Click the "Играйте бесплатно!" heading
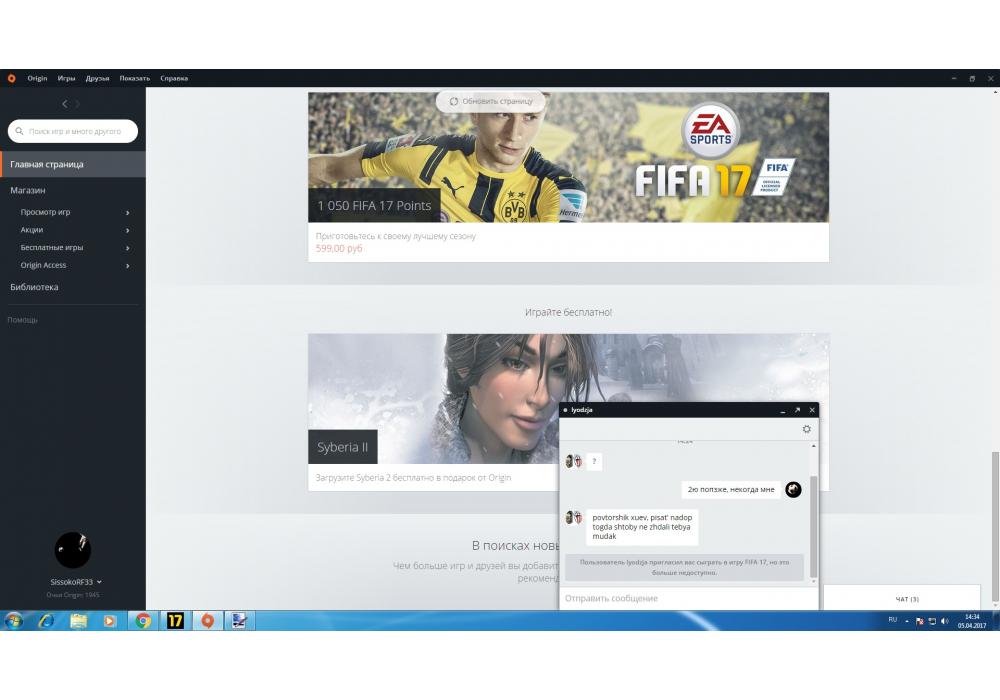This screenshot has width=1000, height=700. [x=568, y=312]
